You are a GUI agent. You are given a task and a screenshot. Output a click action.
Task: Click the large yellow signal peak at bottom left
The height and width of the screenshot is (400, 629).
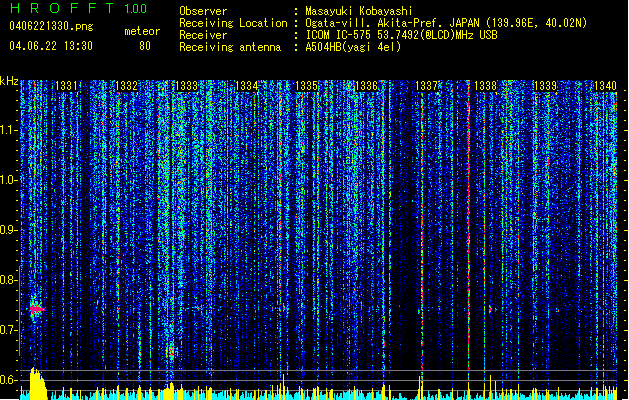tap(37, 384)
